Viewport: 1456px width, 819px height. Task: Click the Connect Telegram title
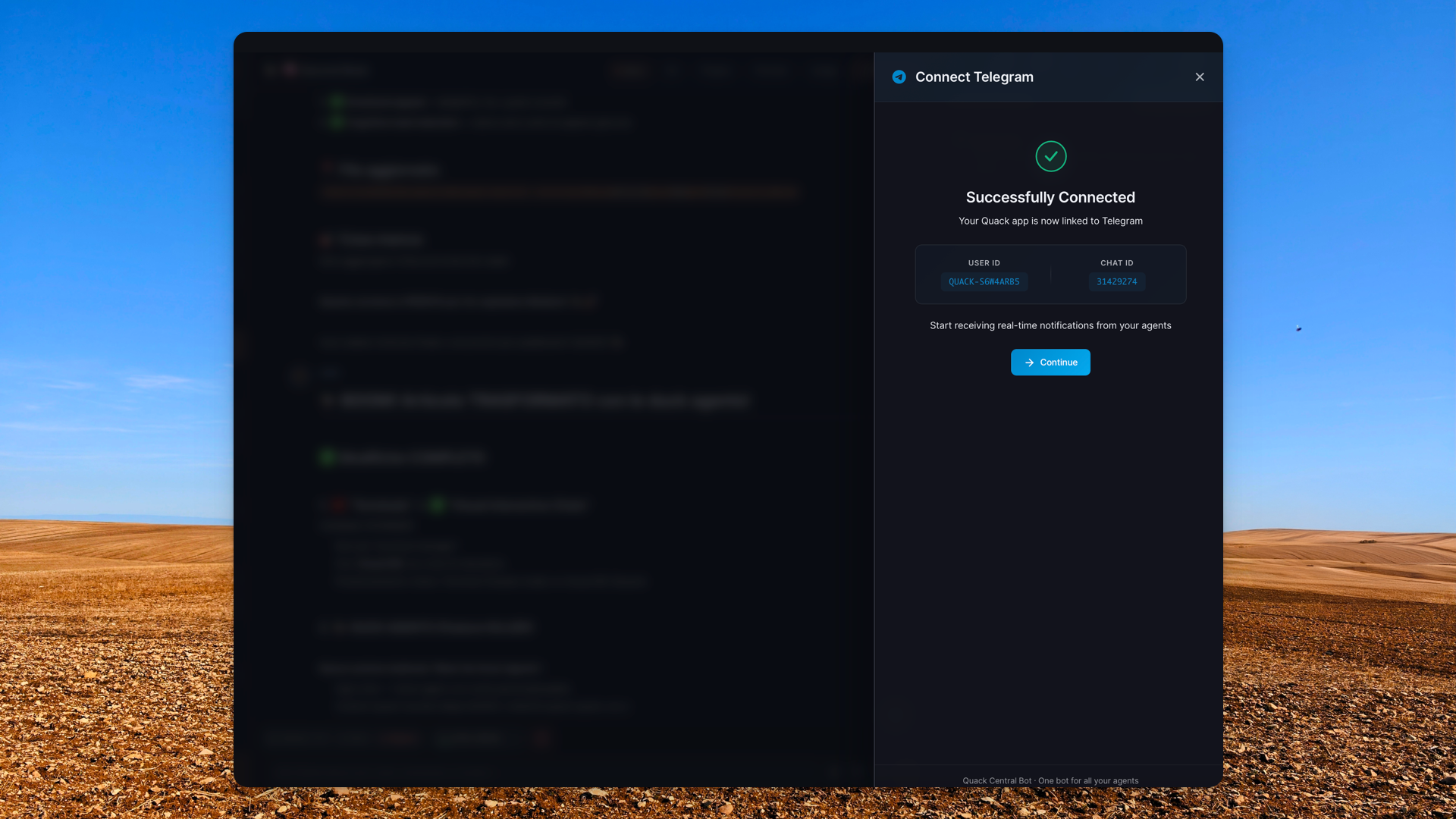point(974,77)
